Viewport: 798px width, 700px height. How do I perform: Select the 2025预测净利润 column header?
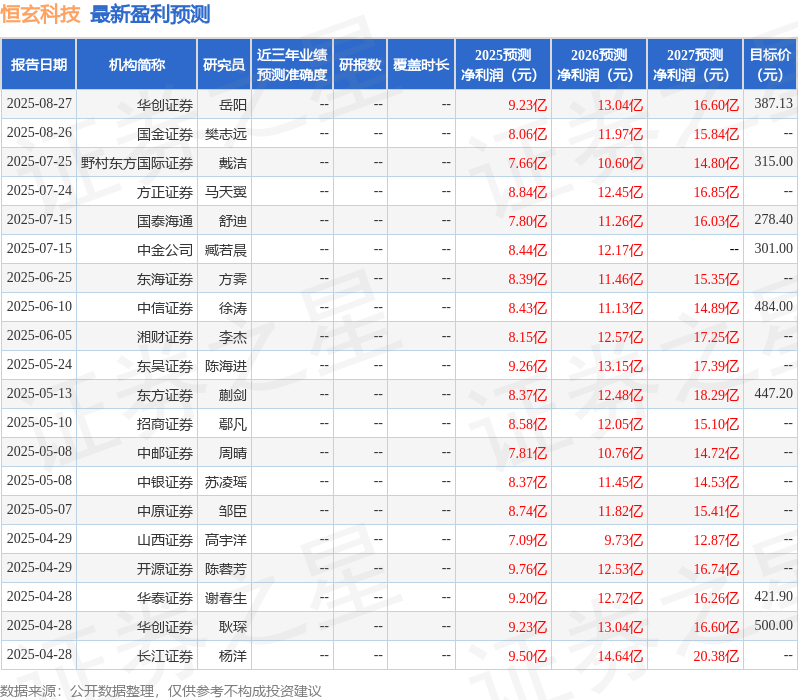point(503,64)
